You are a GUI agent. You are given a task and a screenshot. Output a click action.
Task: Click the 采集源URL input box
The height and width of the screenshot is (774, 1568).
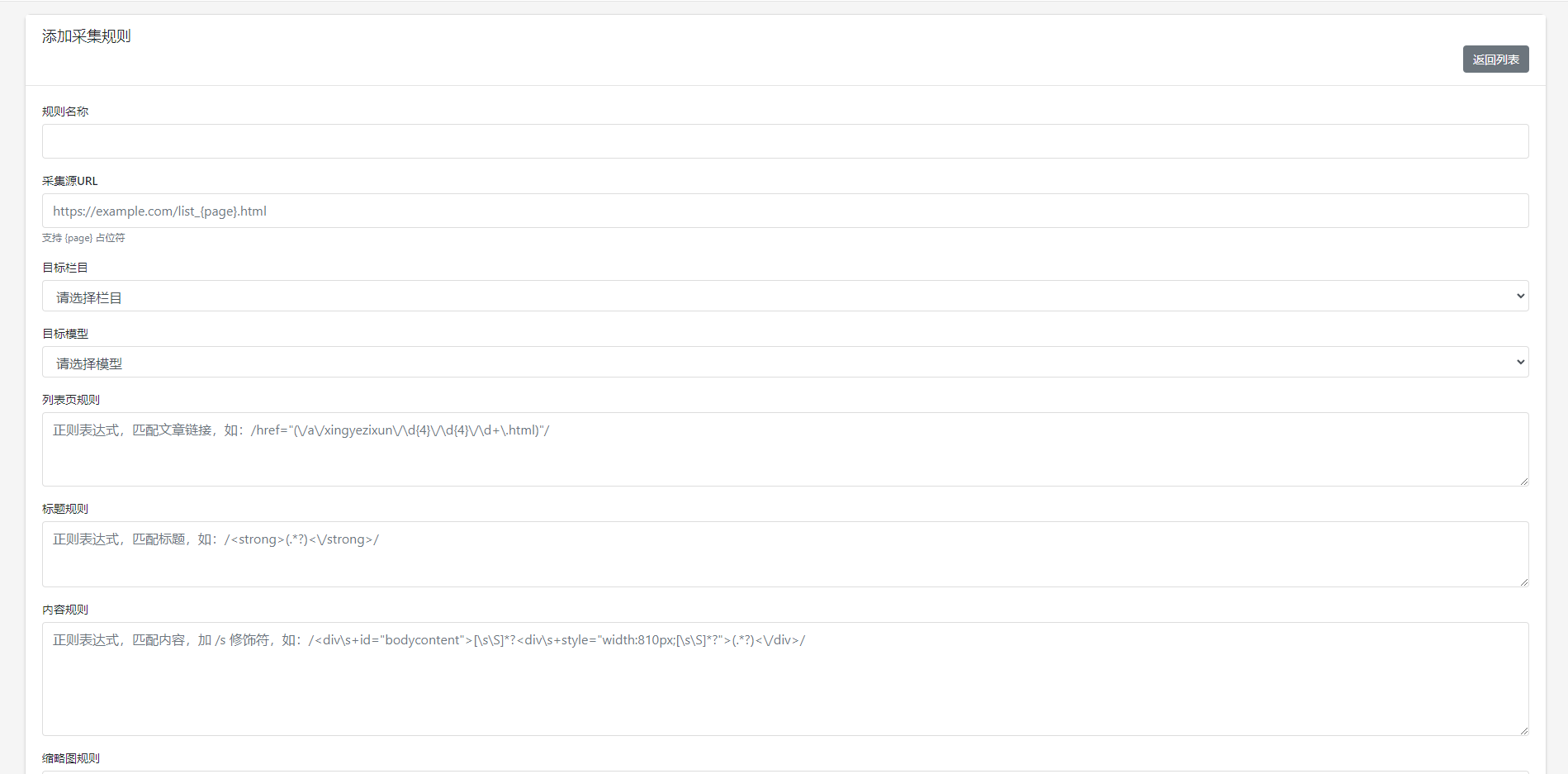point(784,211)
